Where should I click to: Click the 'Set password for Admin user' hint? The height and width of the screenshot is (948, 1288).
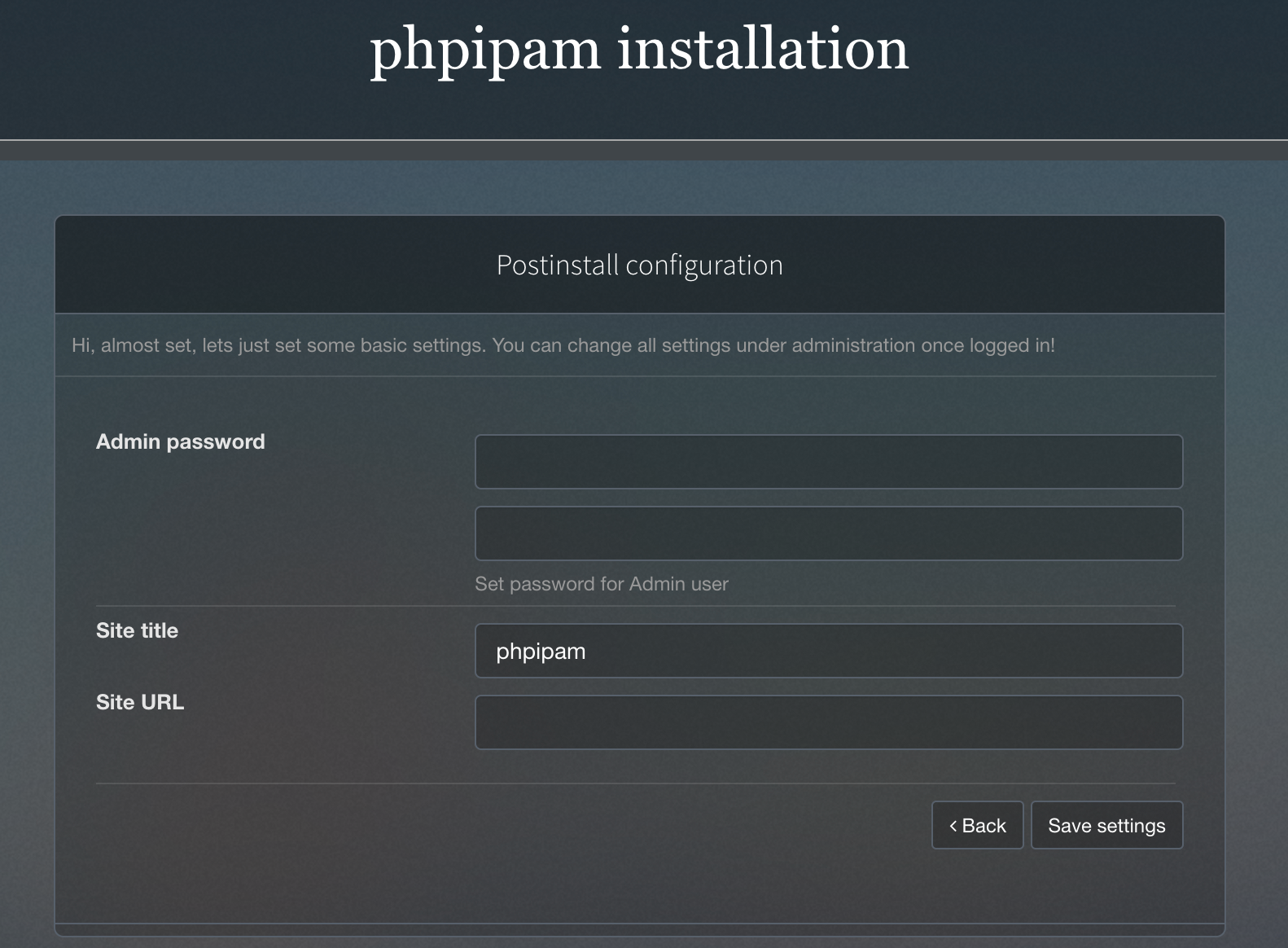click(602, 584)
